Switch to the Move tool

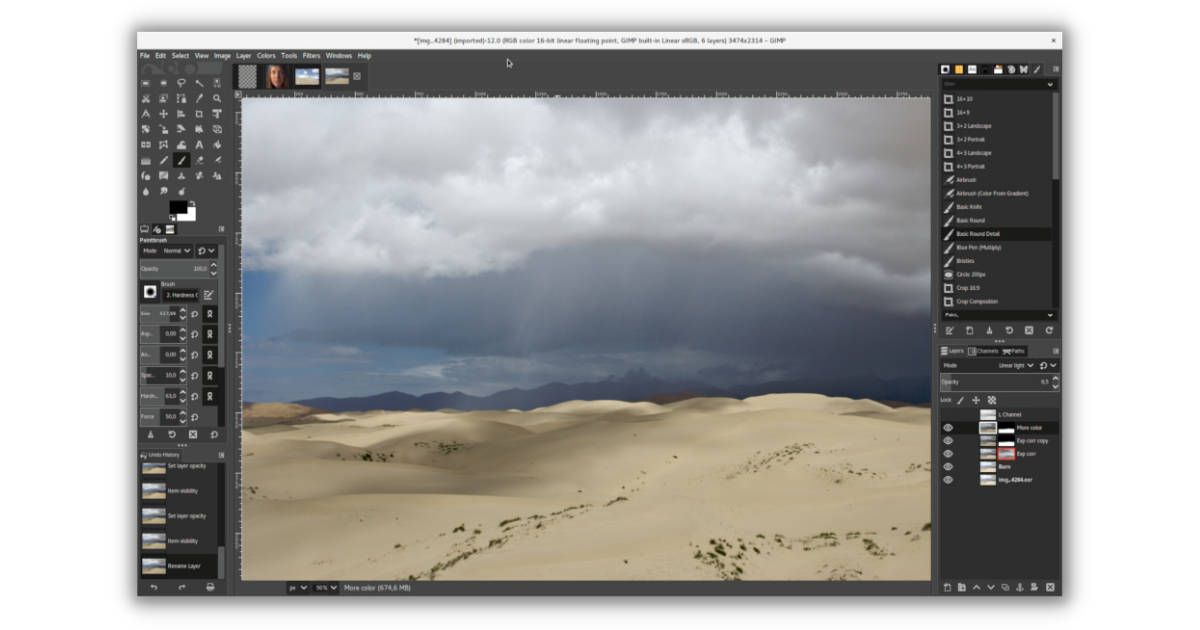click(162, 114)
